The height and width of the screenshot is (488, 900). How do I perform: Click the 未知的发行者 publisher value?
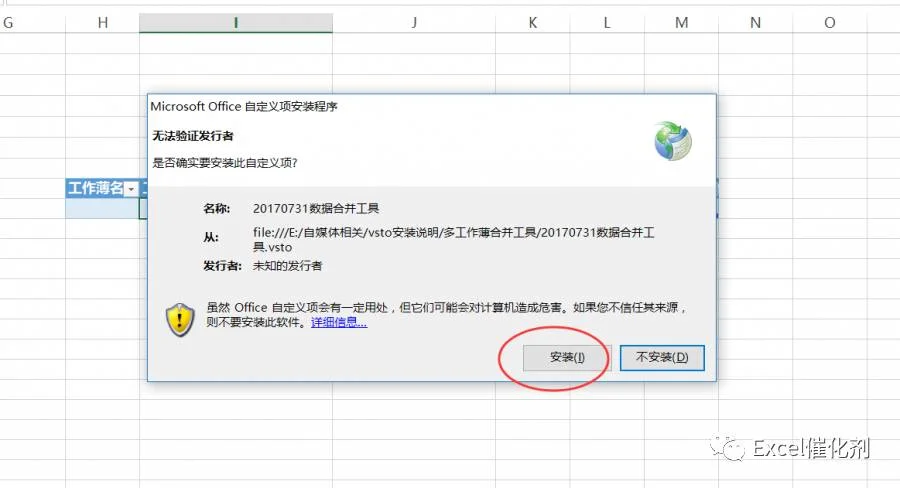pyautogui.click(x=288, y=266)
